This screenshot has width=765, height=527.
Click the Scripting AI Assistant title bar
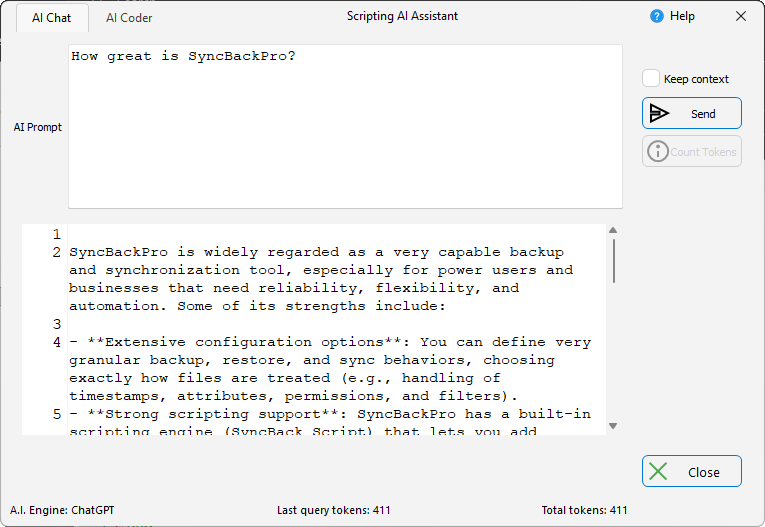point(402,16)
